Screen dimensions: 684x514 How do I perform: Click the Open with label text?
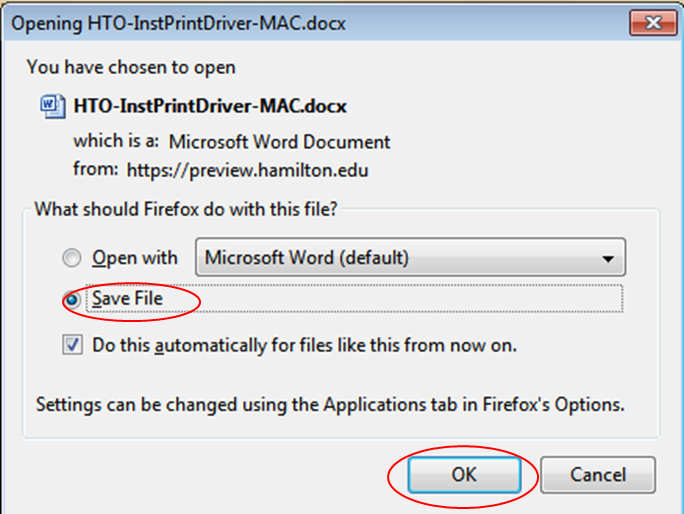135,257
